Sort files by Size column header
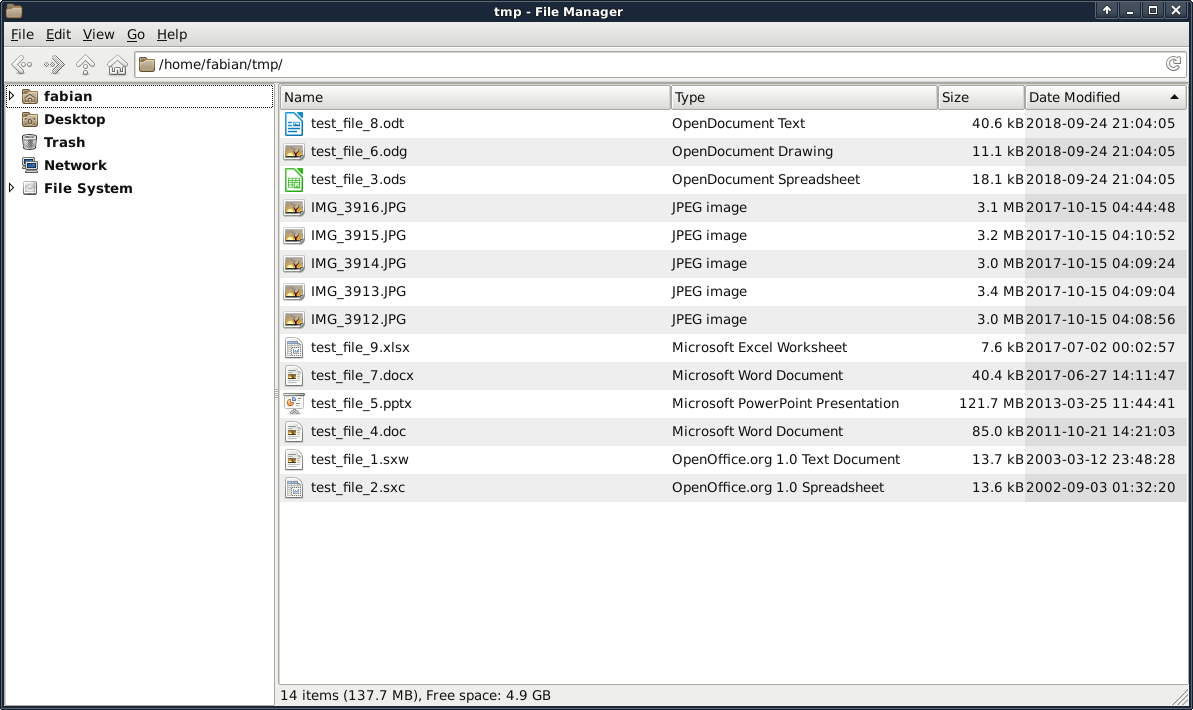 point(980,97)
